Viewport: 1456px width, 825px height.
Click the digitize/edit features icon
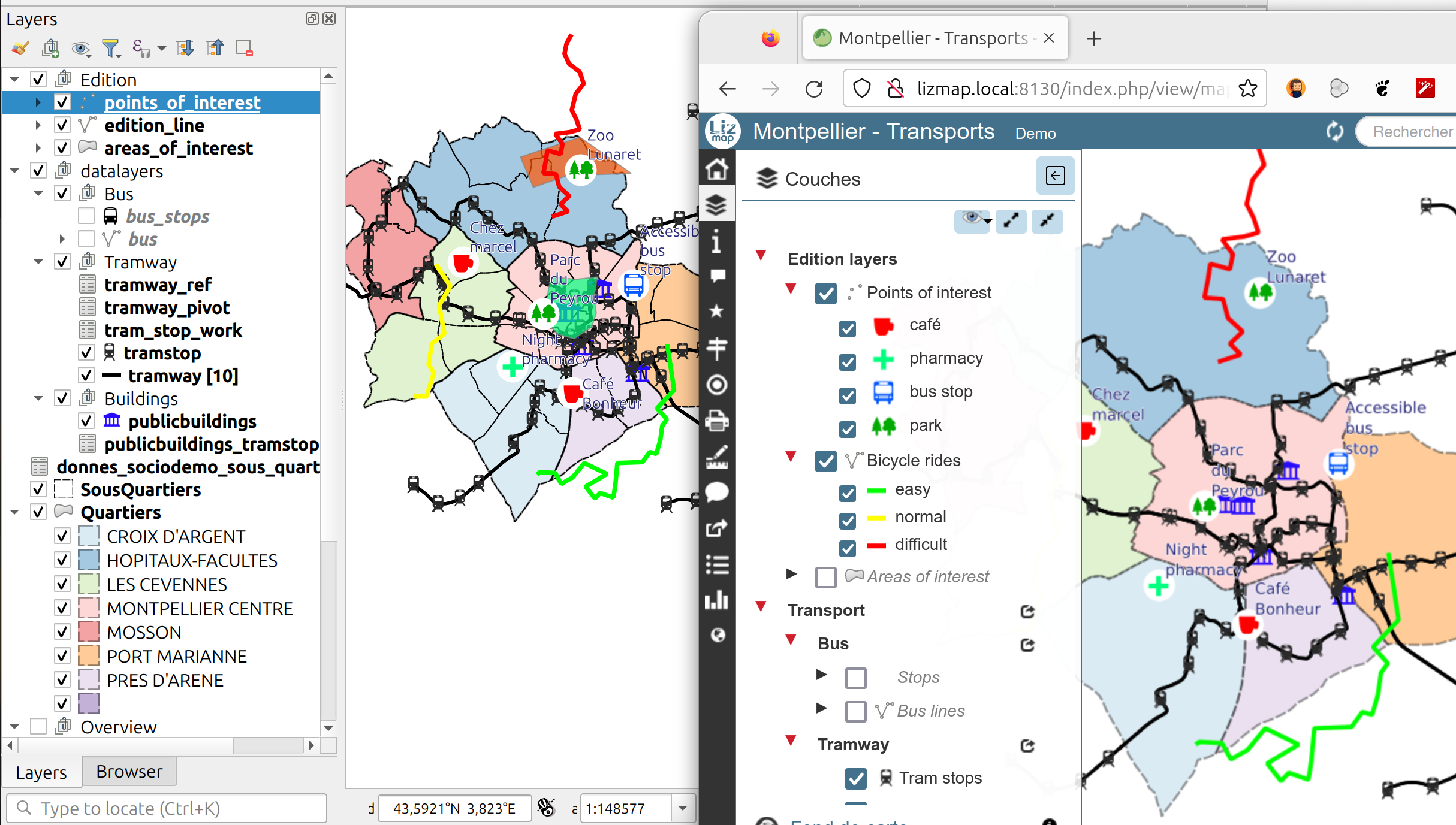pos(718,458)
